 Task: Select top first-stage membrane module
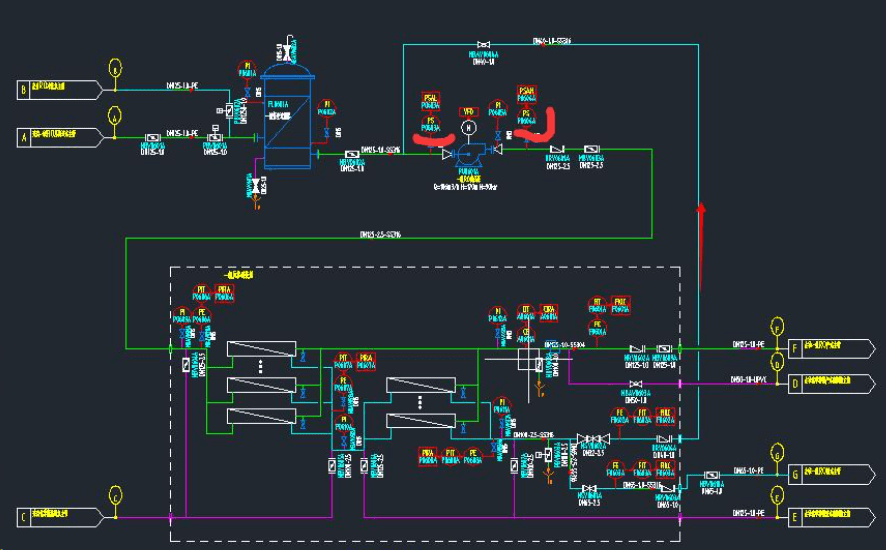(262, 348)
